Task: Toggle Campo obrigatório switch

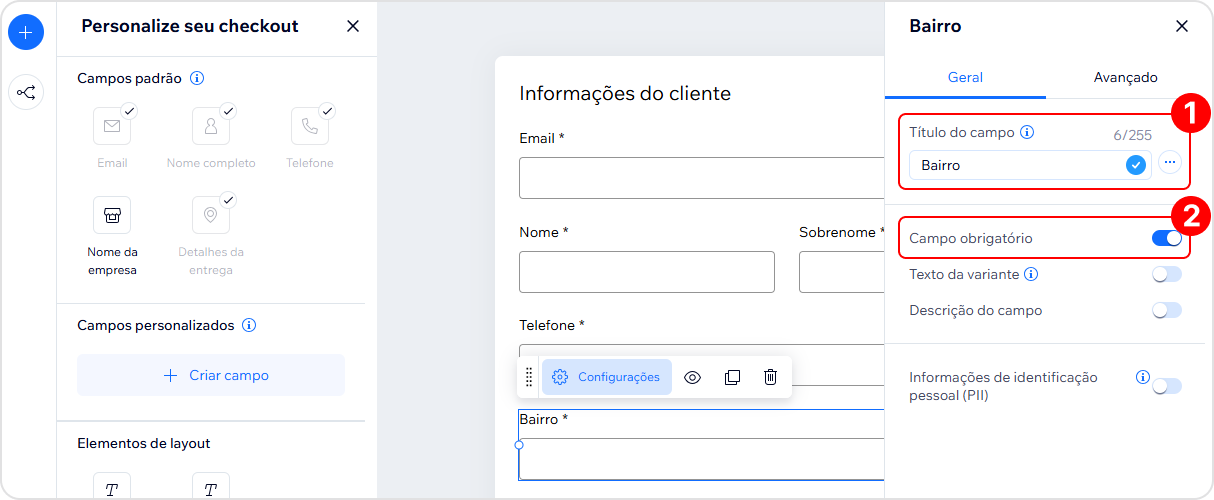Action: 1167,239
